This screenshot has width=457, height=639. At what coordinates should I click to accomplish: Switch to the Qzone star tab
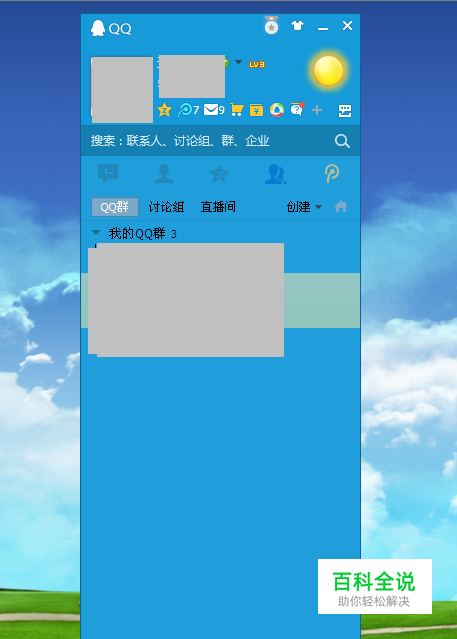[x=219, y=174]
